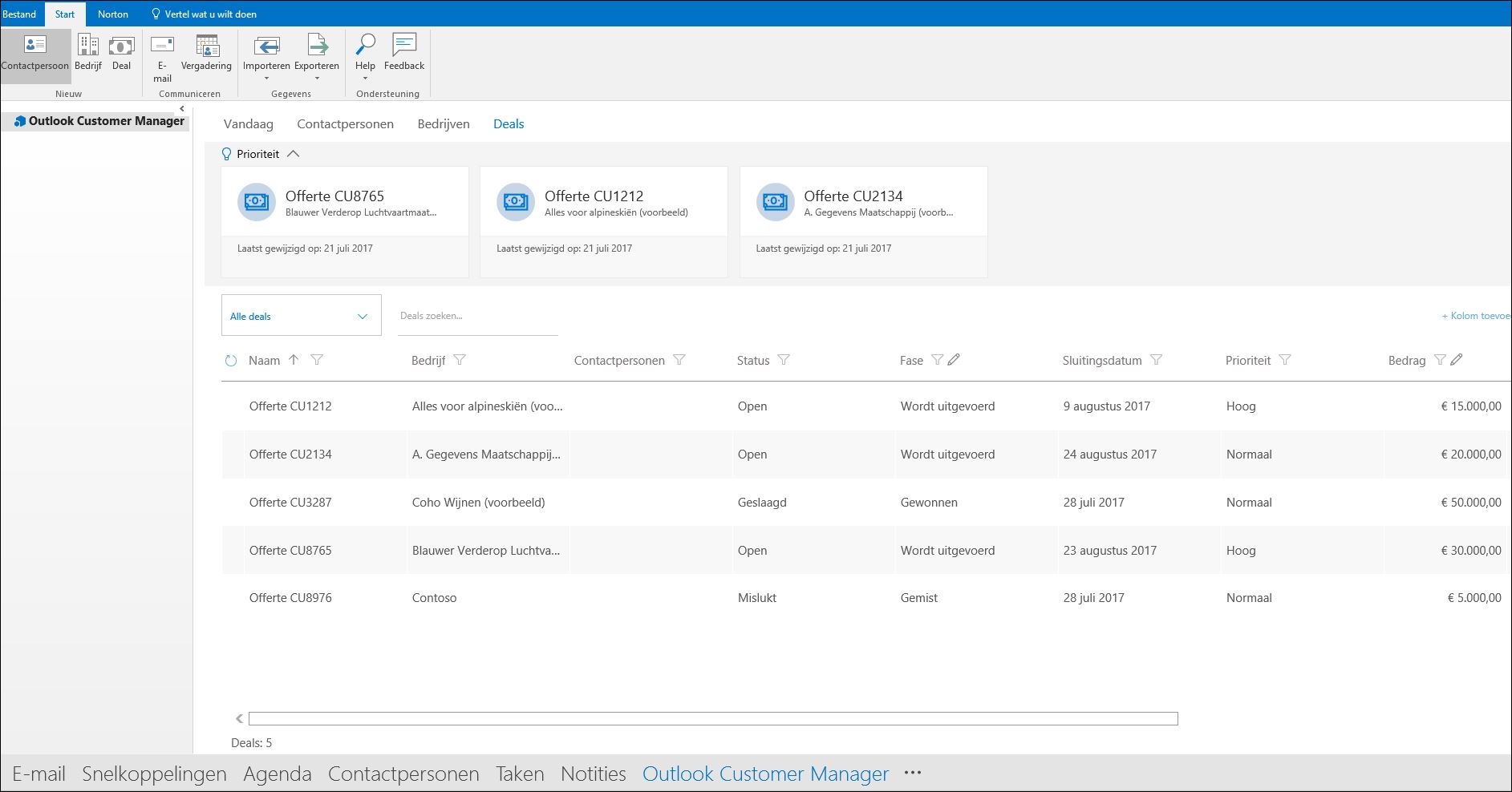Open more navigation options ellipsis
This screenshot has height=792, width=1512.
pyautogui.click(x=913, y=774)
